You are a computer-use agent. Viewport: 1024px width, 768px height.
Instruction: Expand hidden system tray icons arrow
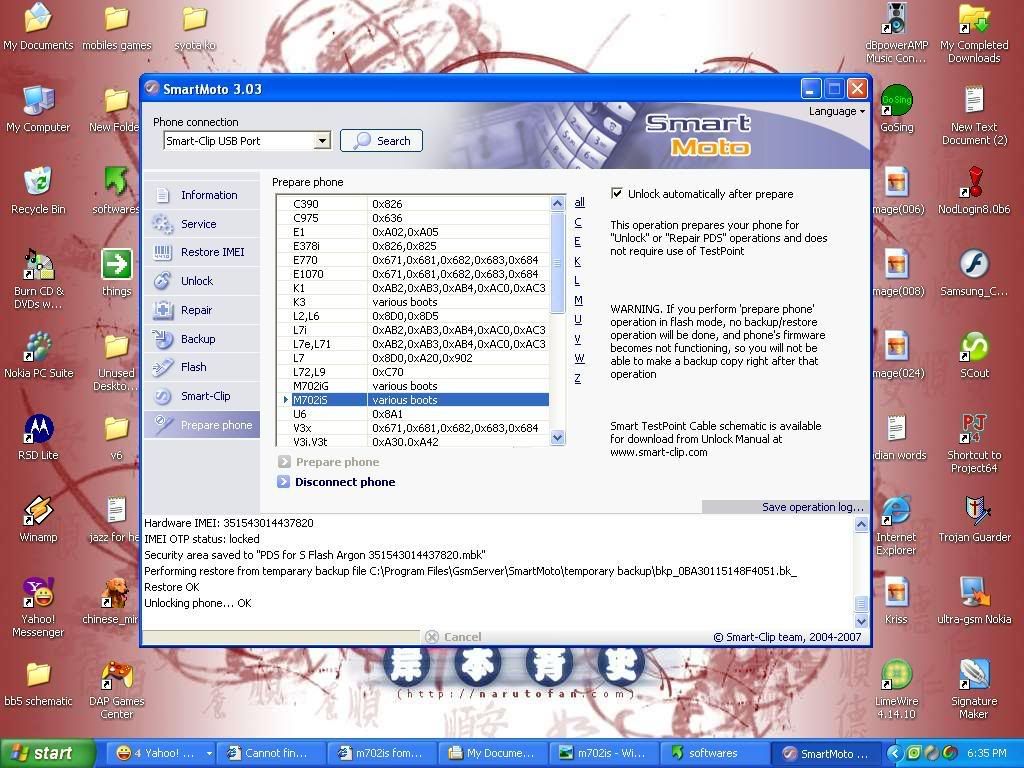[x=893, y=753]
